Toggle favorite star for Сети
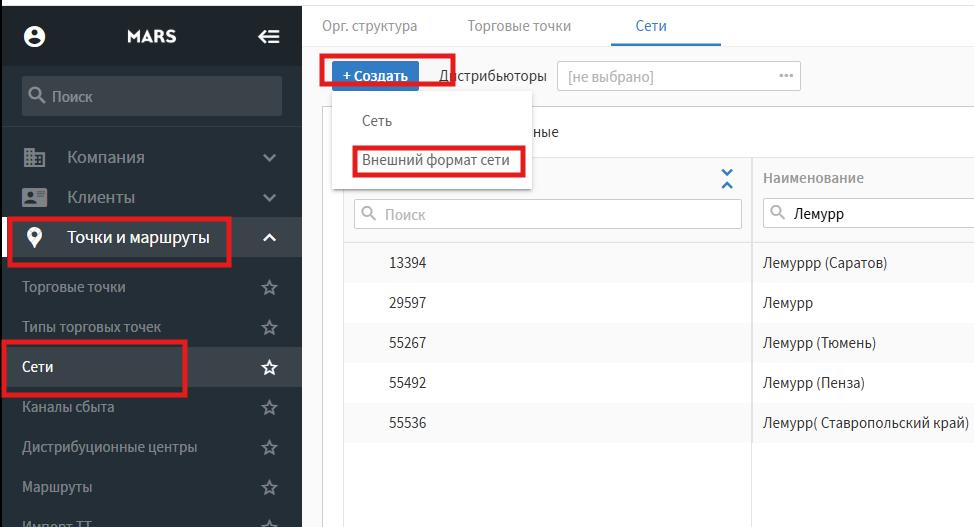The height and width of the screenshot is (527, 974). [268, 368]
